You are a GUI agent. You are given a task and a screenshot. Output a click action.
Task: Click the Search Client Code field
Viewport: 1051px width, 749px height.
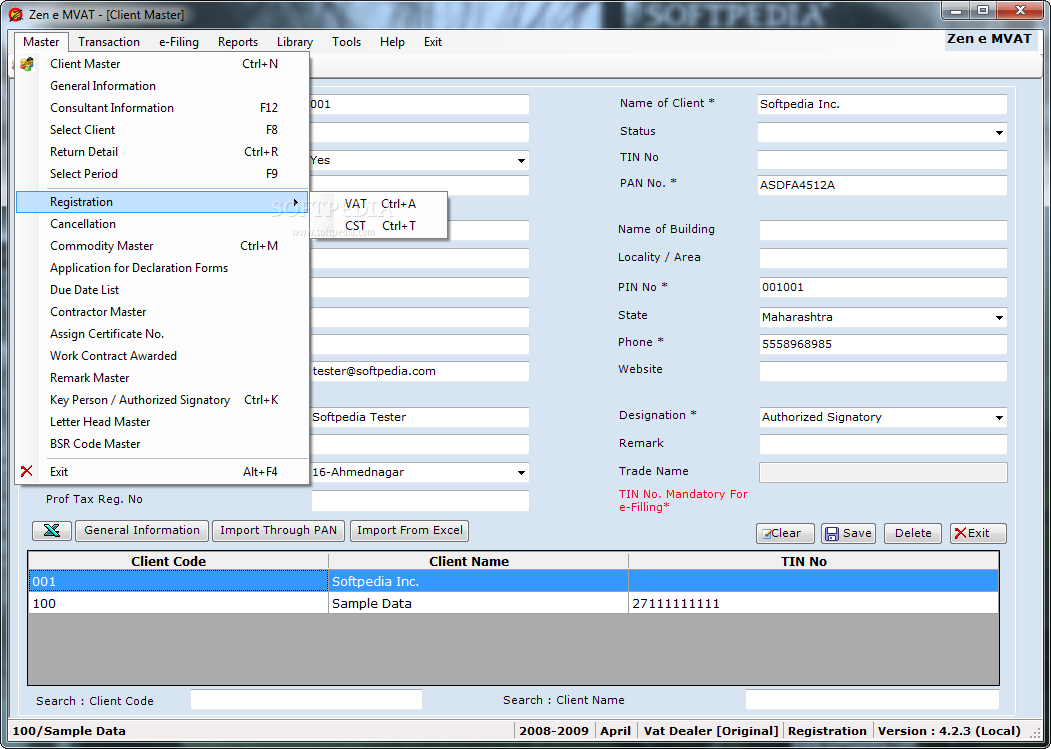[306, 699]
